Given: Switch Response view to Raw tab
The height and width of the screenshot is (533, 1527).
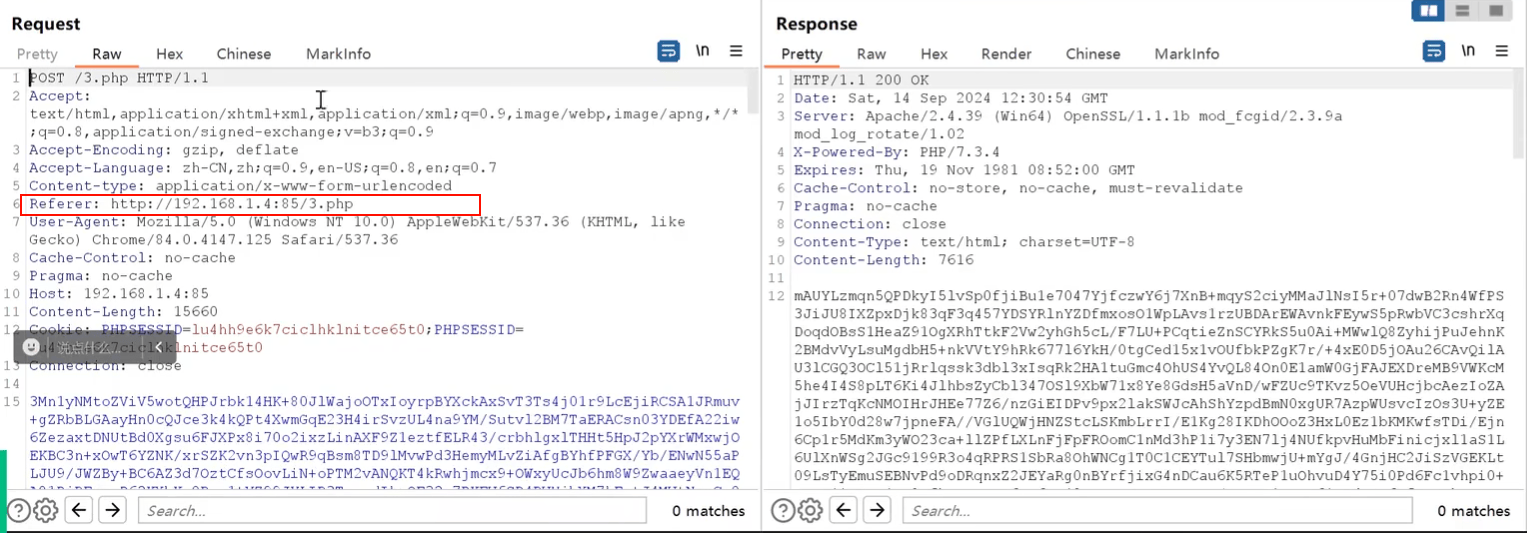Looking at the screenshot, I should pyautogui.click(x=871, y=54).
